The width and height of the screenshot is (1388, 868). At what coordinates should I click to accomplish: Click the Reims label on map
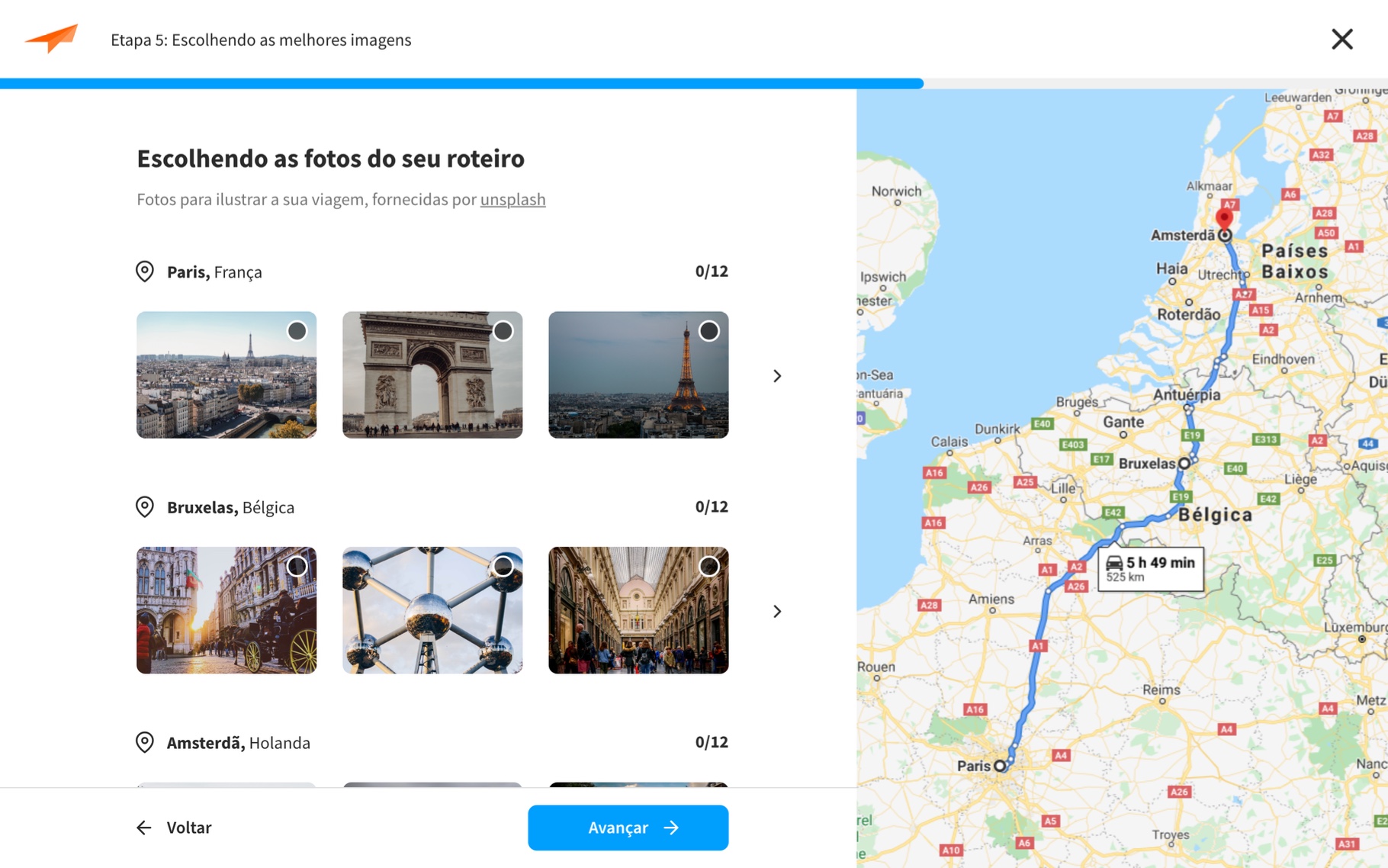pyautogui.click(x=1161, y=690)
